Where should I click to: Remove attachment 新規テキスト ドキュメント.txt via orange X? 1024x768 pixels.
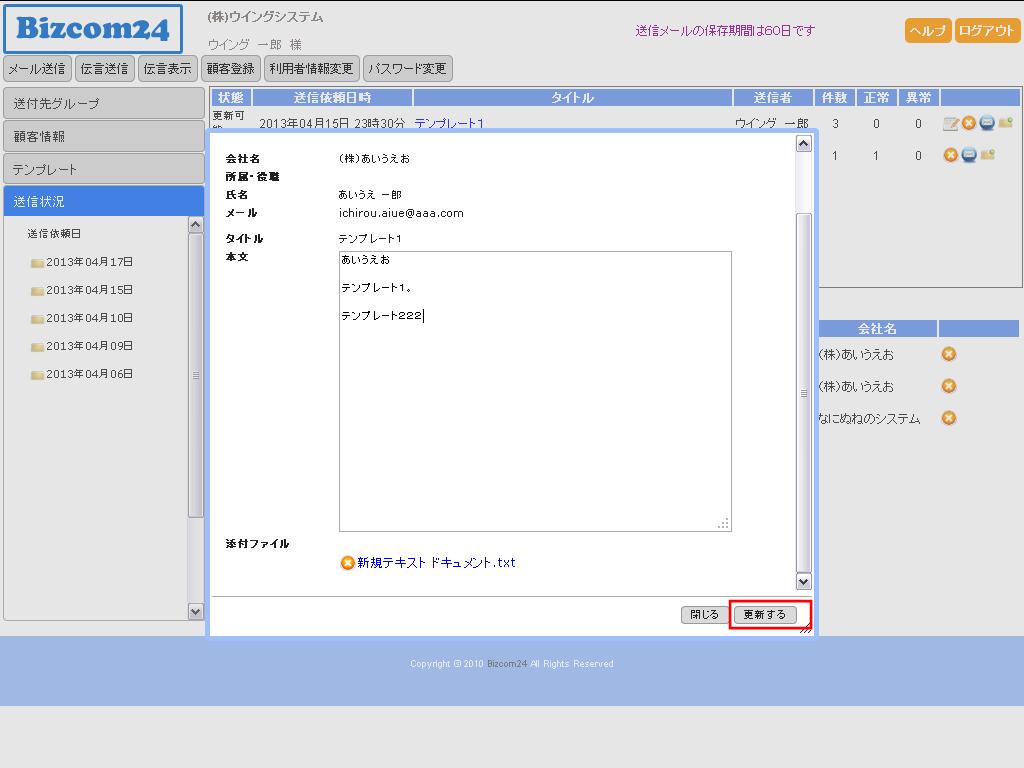[347, 563]
